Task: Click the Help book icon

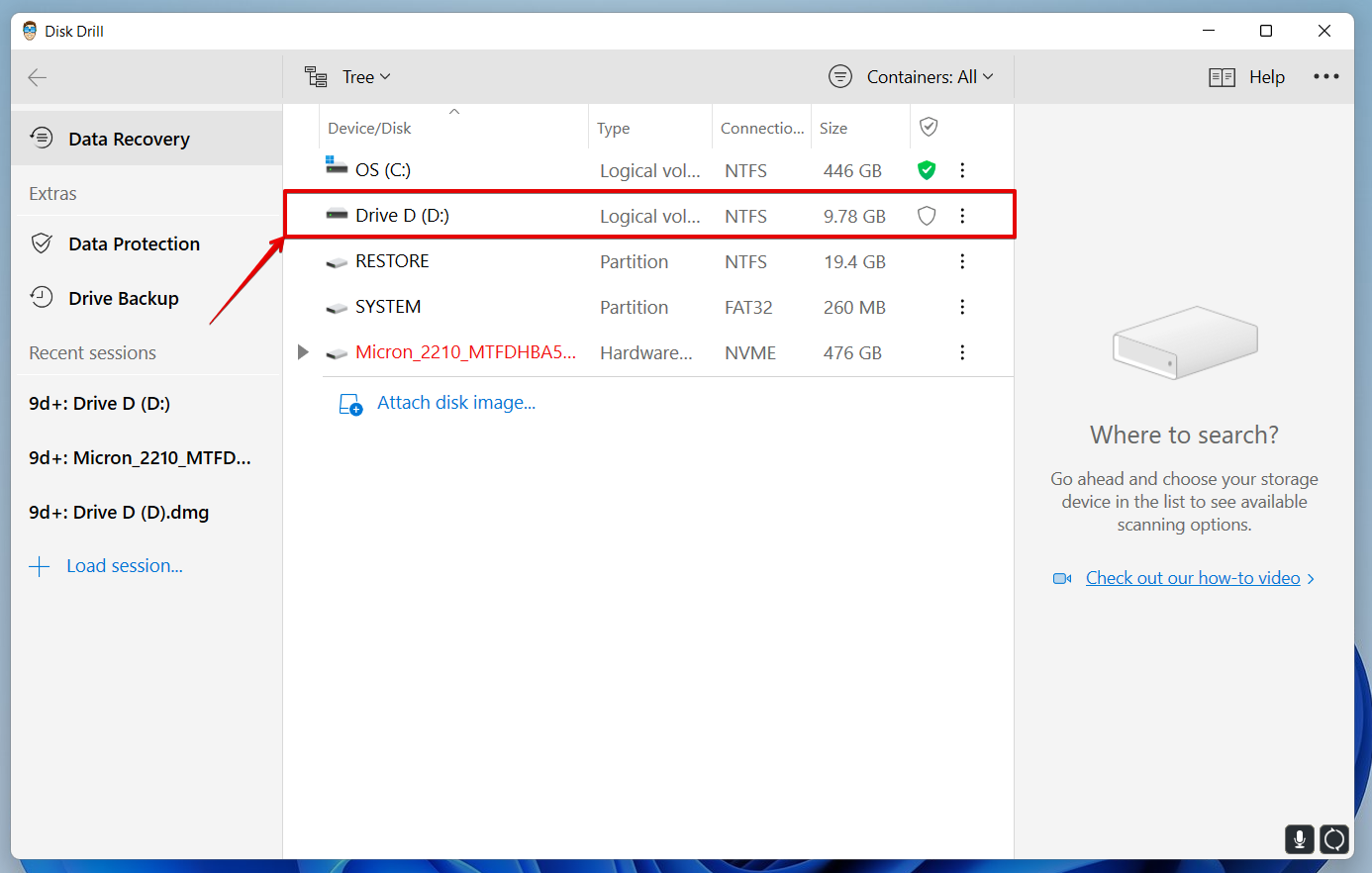Action: (x=1223, y=77)
